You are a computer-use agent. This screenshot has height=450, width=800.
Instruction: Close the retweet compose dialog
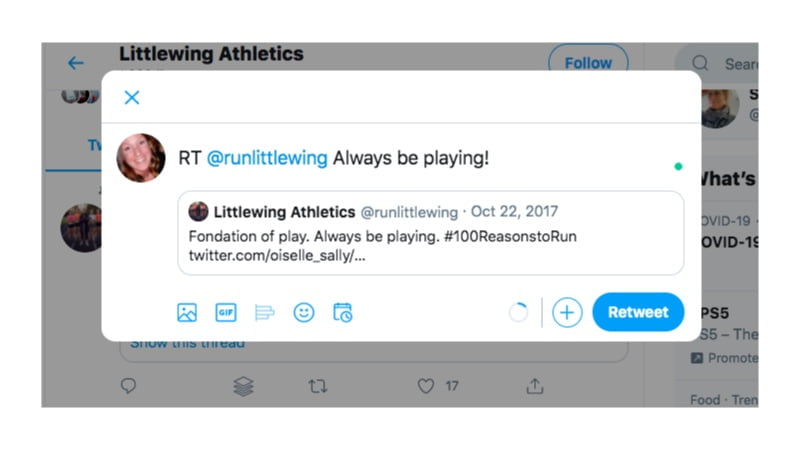click(x=132, y=97)
